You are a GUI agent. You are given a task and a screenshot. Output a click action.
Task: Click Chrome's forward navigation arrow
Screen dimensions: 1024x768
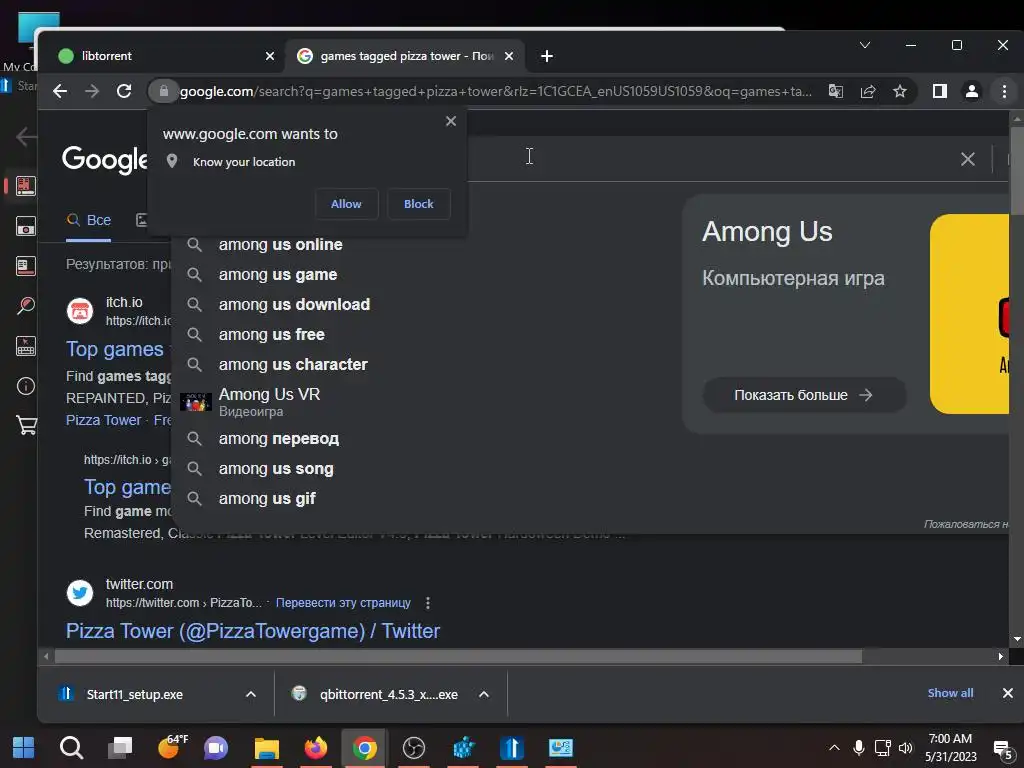92,91
